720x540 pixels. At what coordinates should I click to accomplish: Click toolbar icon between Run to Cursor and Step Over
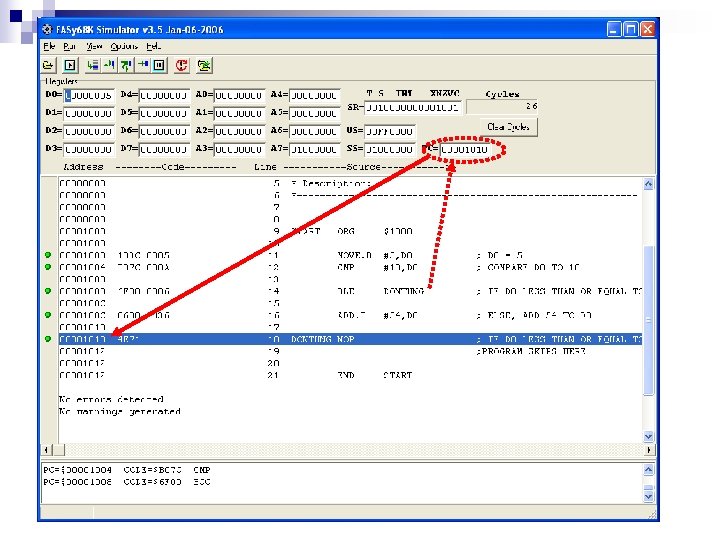[x=109, y=65]
